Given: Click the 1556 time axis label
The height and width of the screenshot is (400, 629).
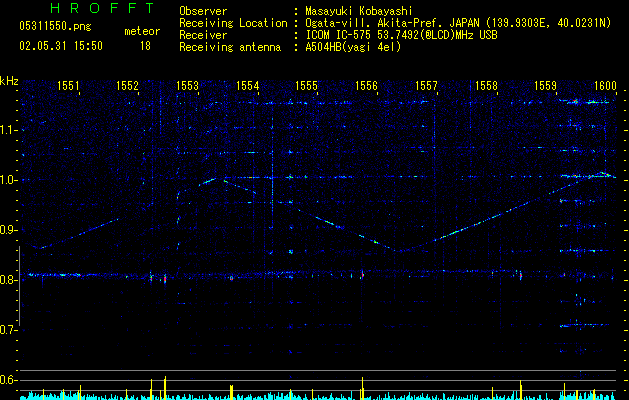Looking at the screenshot, I should [367, 86].
